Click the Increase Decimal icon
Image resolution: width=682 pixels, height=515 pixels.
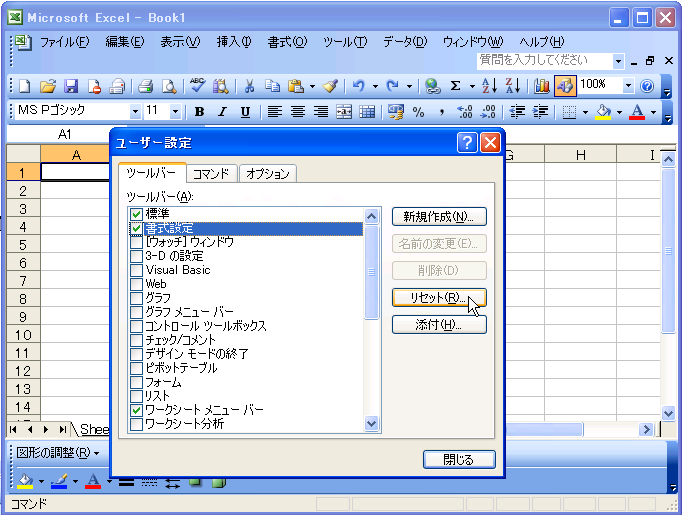tap(465, 112)
